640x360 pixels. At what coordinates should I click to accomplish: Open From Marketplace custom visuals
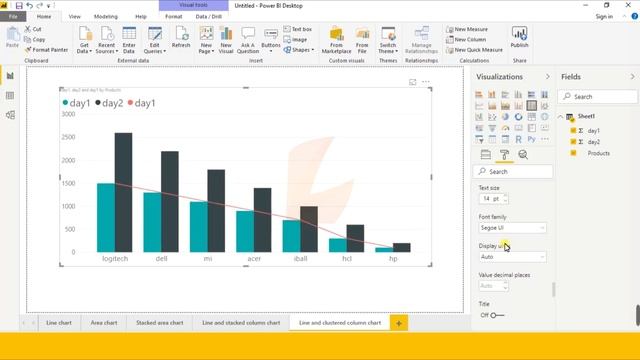(336, 40)
